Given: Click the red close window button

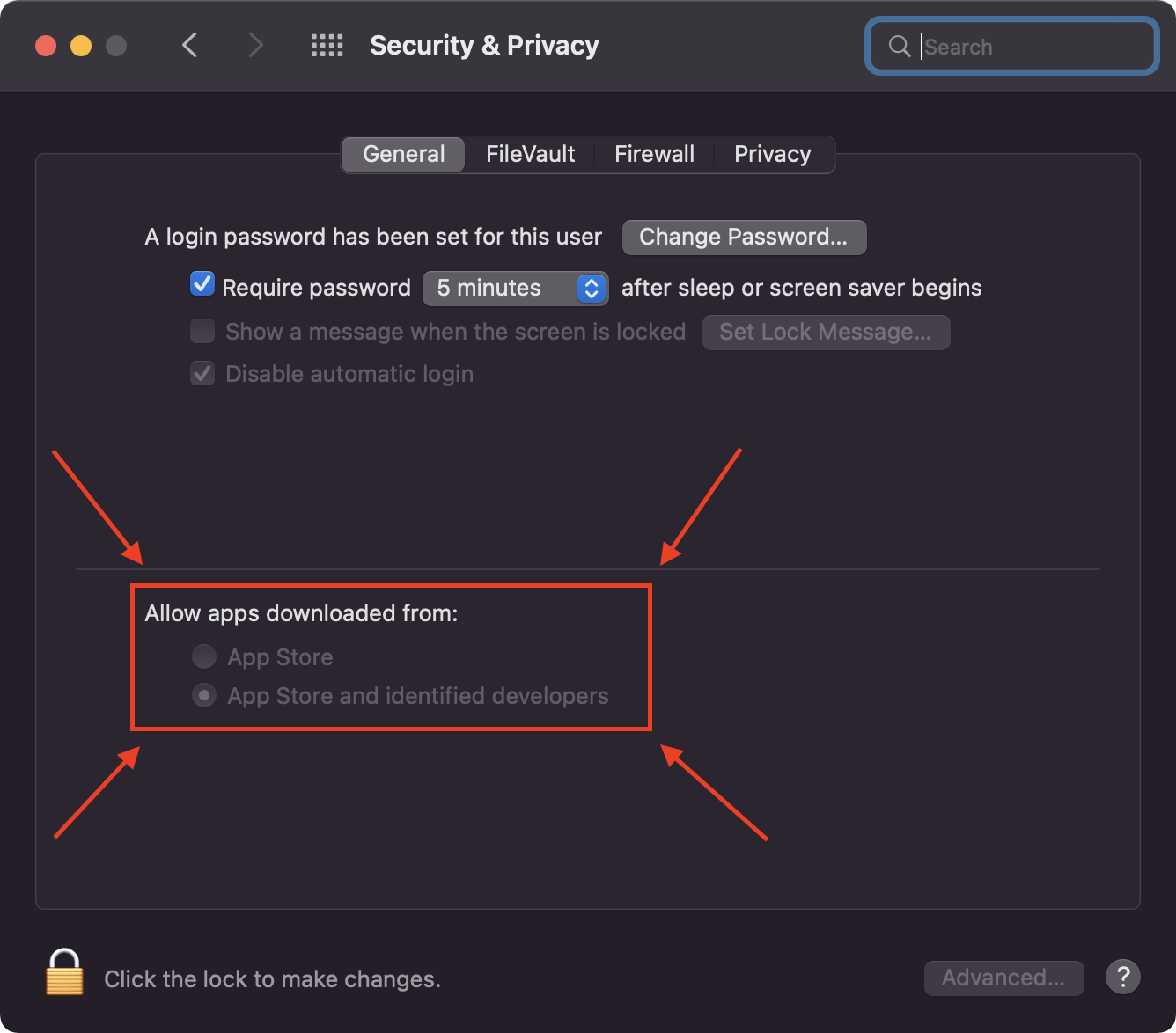Looking at the screenshot, I should pos(46,46).
